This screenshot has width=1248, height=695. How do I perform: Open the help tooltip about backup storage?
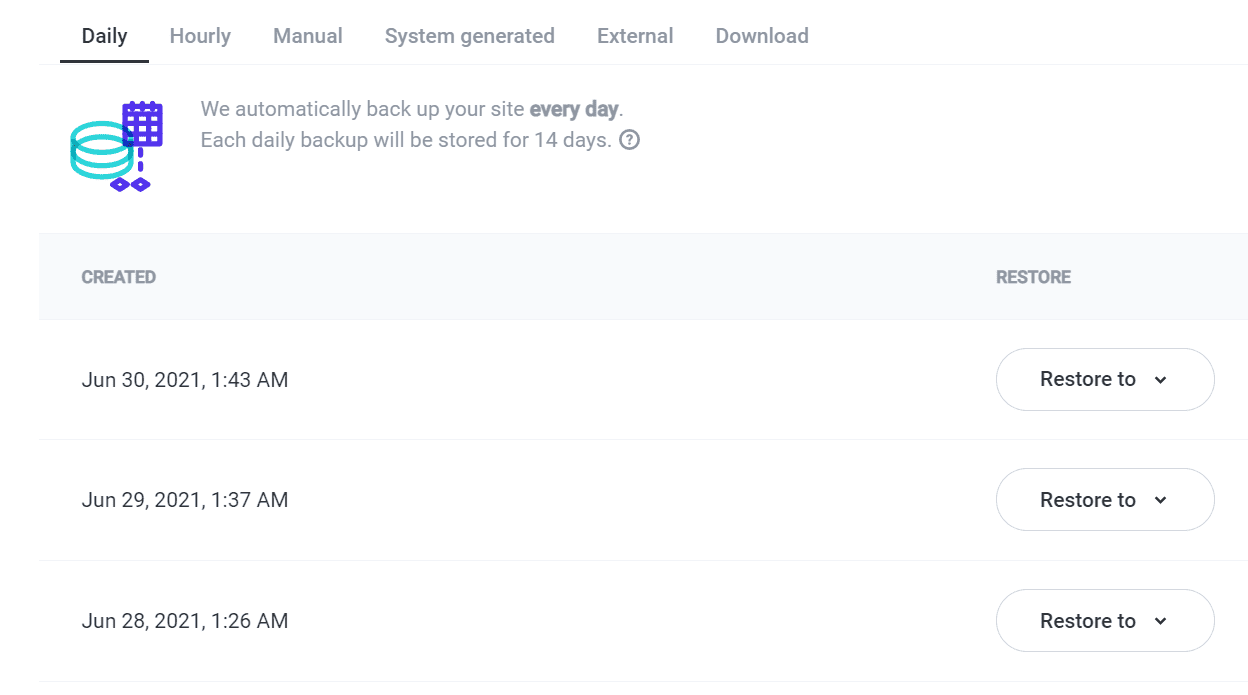[629, 140]
